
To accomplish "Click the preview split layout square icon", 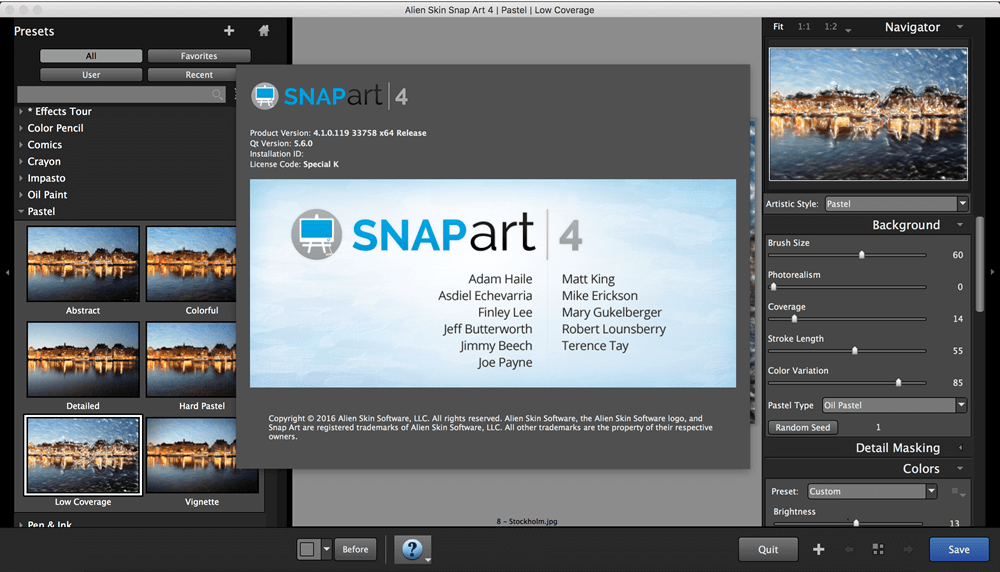I will pyautogui.click(x=307, y=549).
